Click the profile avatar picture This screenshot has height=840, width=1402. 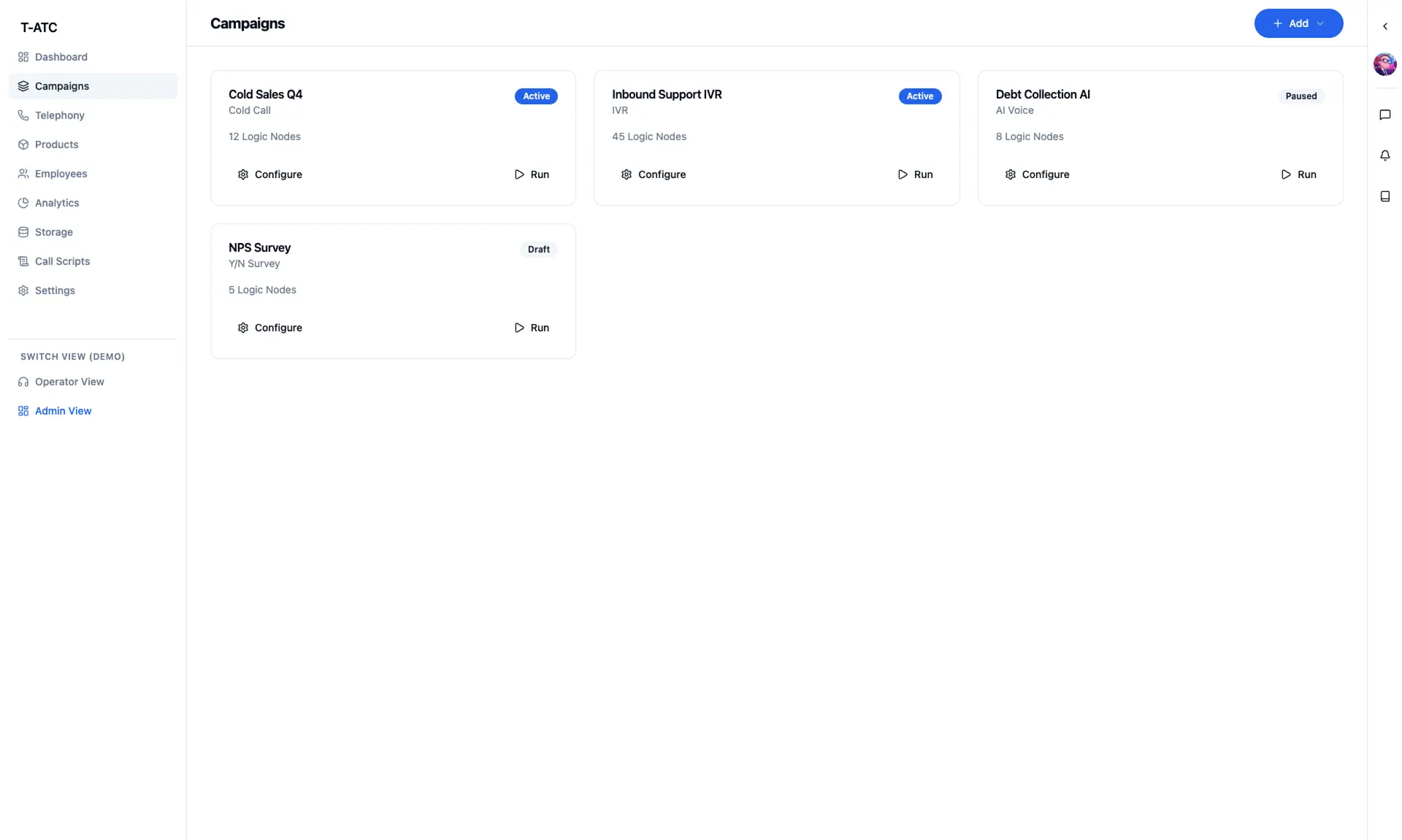click(1385, 64)
